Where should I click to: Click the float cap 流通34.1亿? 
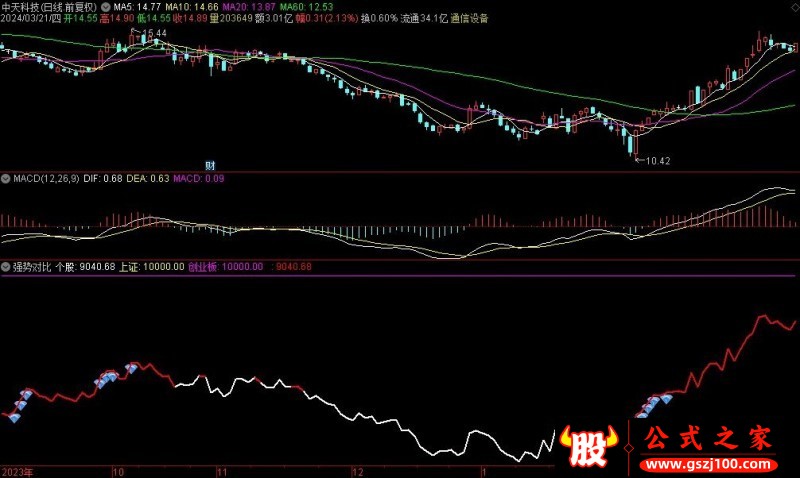click(424, 18)
